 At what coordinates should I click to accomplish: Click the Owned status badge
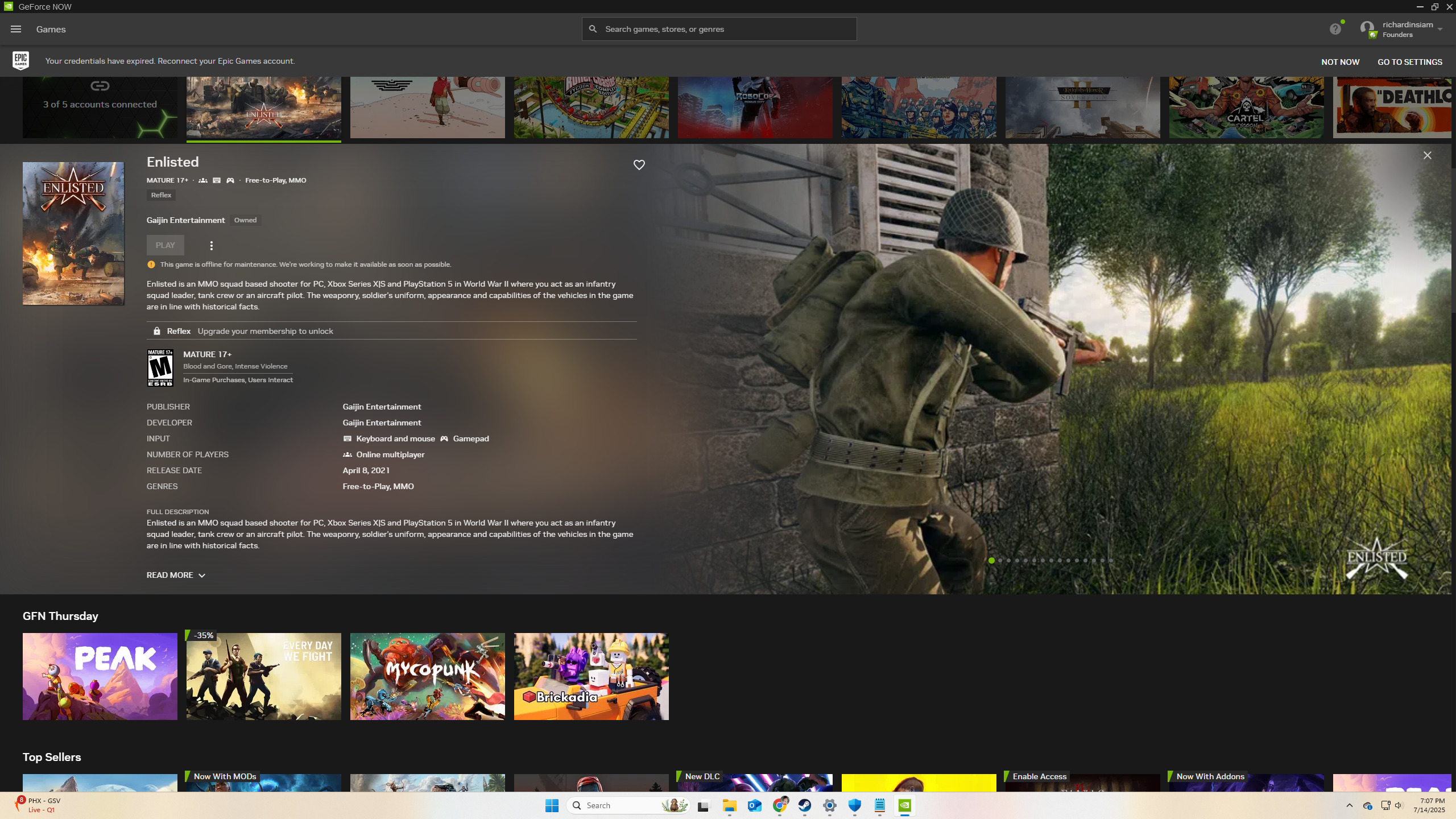tap(245, 220)
